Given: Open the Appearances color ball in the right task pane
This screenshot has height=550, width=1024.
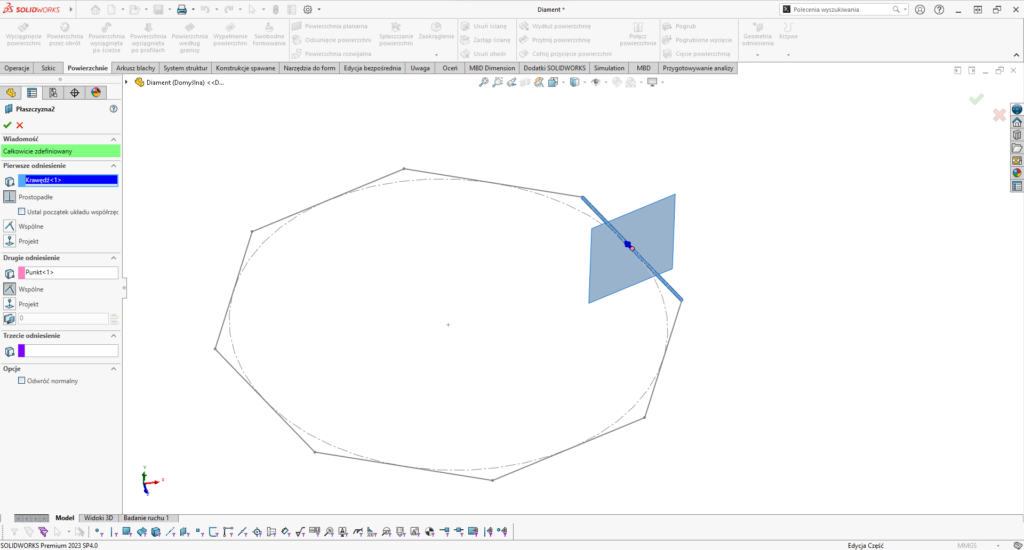Looking at the screenshot, I should pyautogui.click(x=1017, y=172).
